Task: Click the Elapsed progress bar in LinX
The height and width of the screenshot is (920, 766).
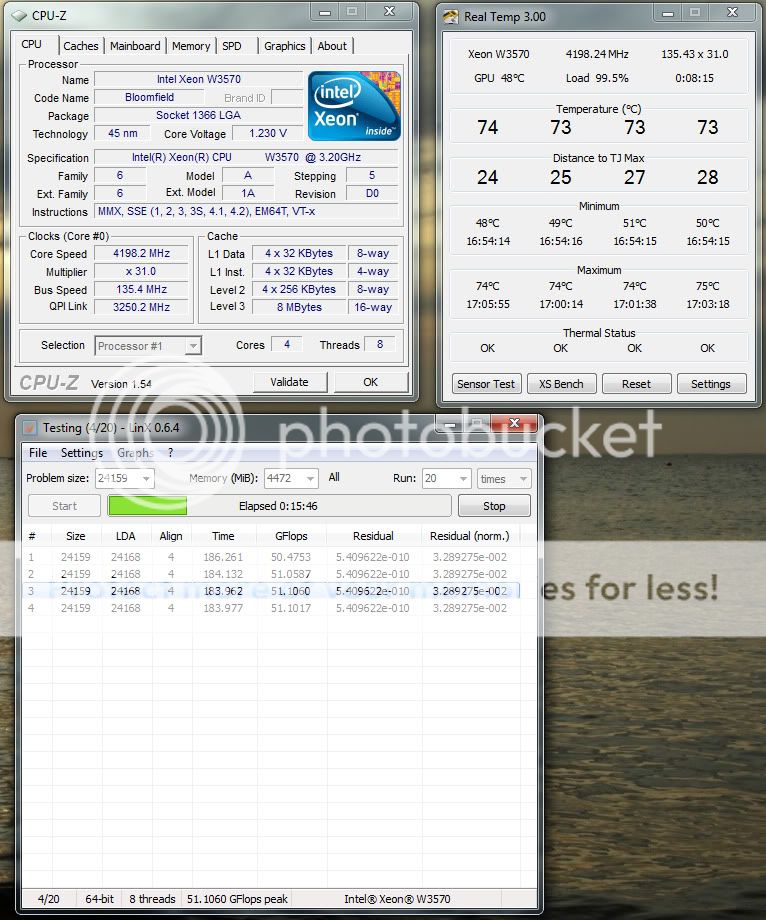Action: coord(279,506)
